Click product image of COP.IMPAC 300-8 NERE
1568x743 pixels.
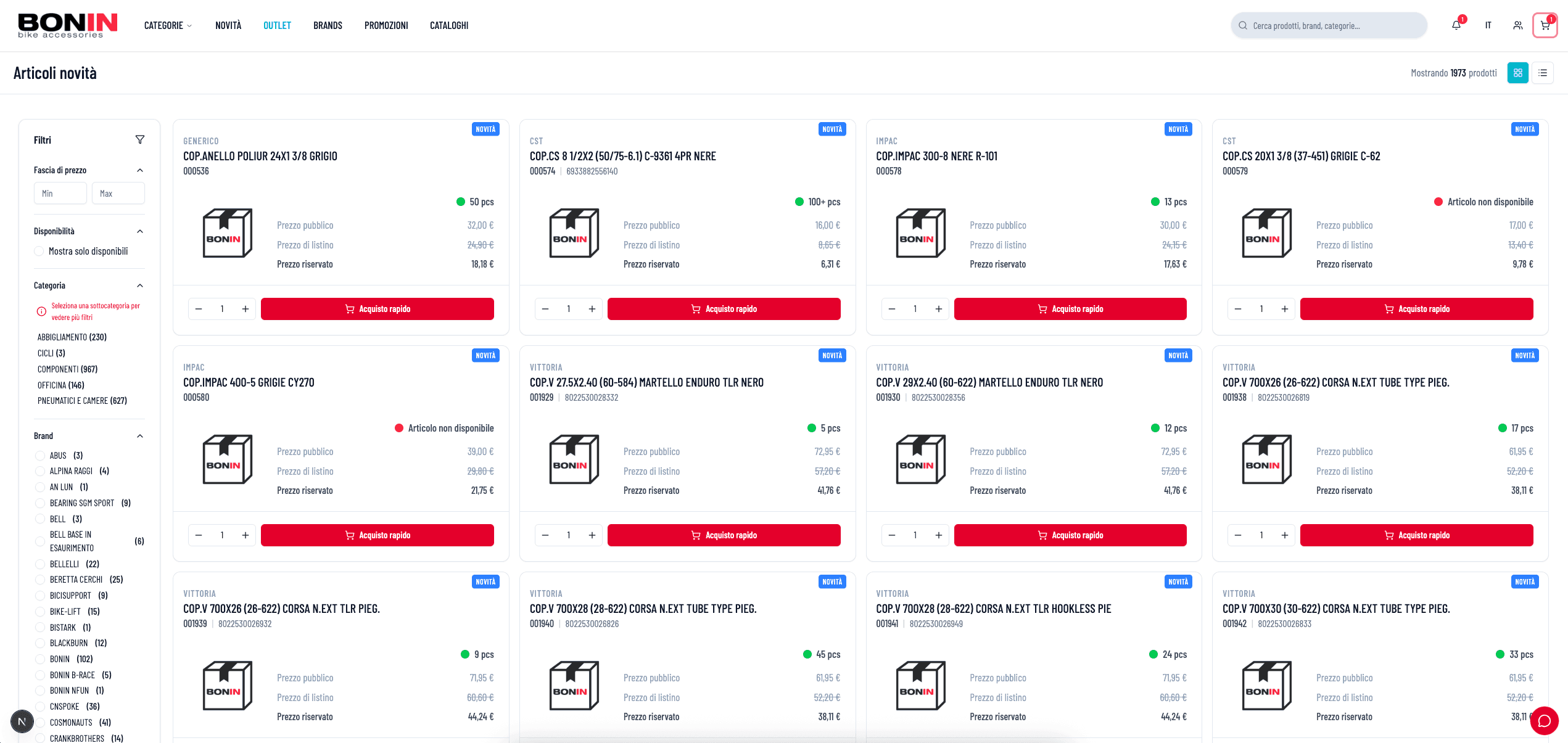(x=920, y=233)
